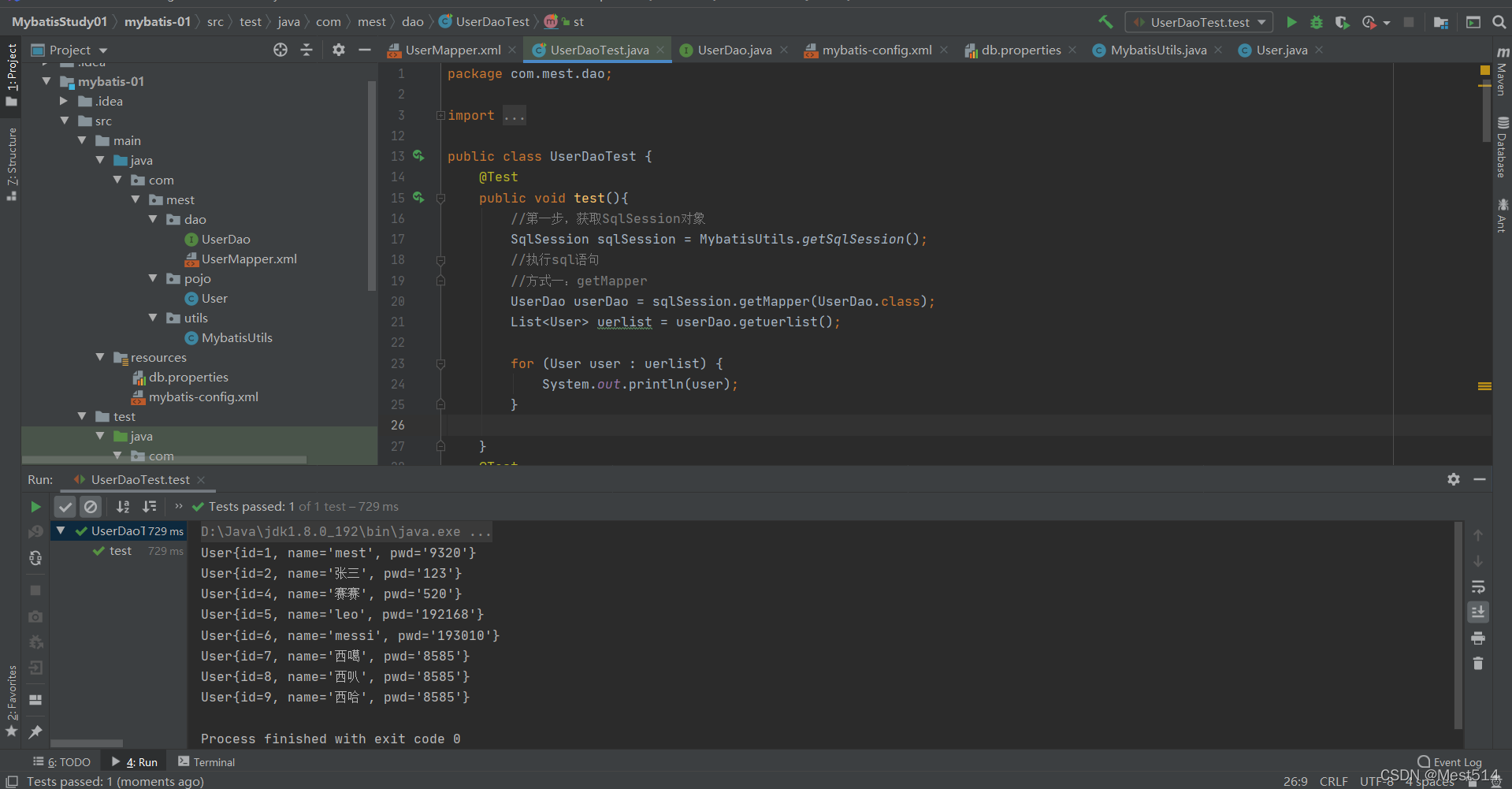Expand the .idea folder
The width and height of the screenshot is (1512, 789).
coord(64,101)
